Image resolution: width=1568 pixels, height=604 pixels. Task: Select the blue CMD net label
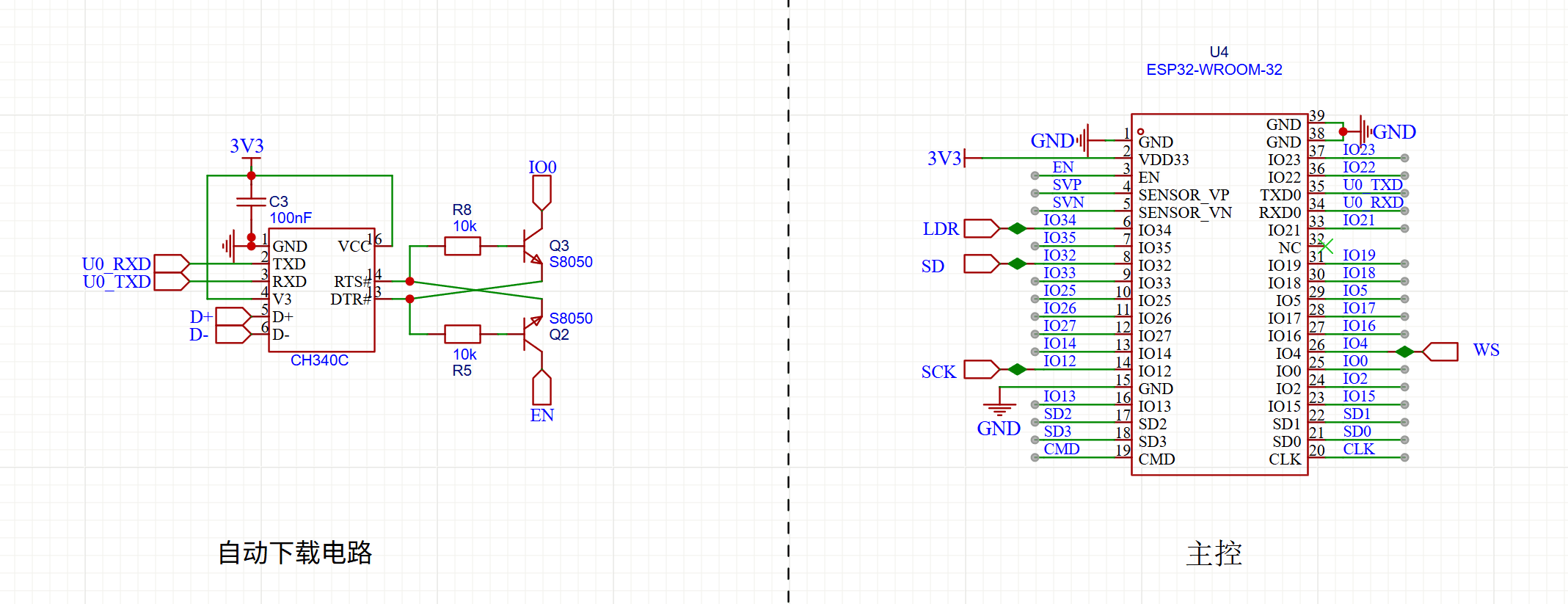click(x=1061, y=449)
